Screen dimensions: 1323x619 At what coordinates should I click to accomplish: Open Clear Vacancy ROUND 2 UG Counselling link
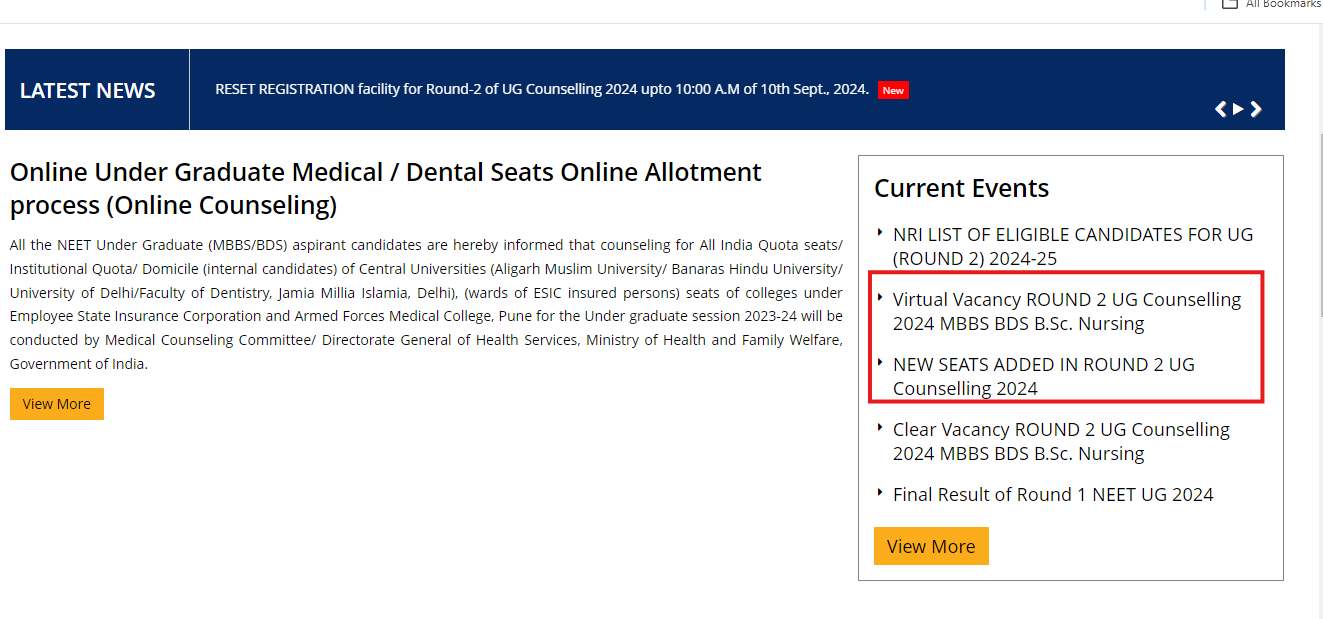[1060, 441]
